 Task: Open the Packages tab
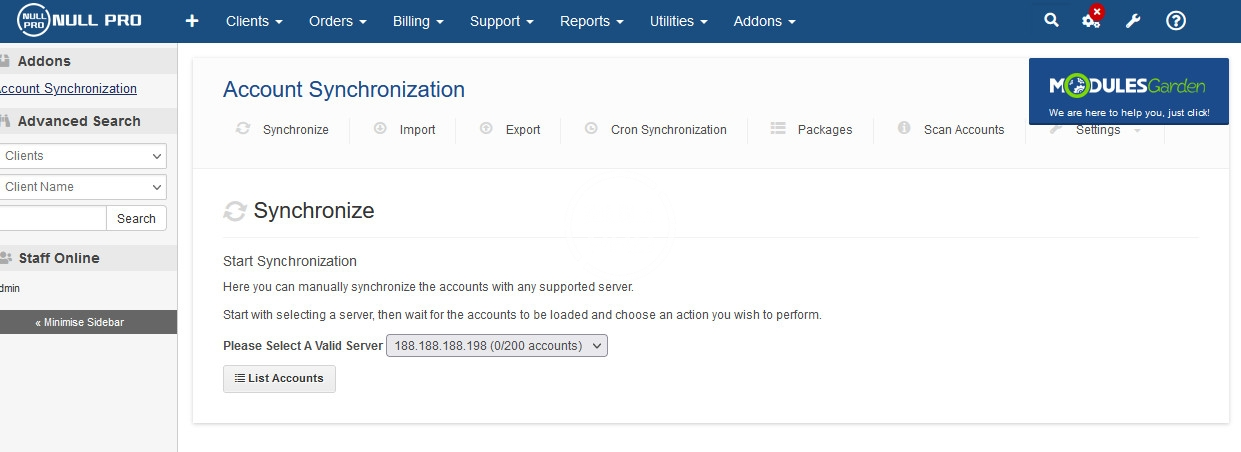pos(812,129)
